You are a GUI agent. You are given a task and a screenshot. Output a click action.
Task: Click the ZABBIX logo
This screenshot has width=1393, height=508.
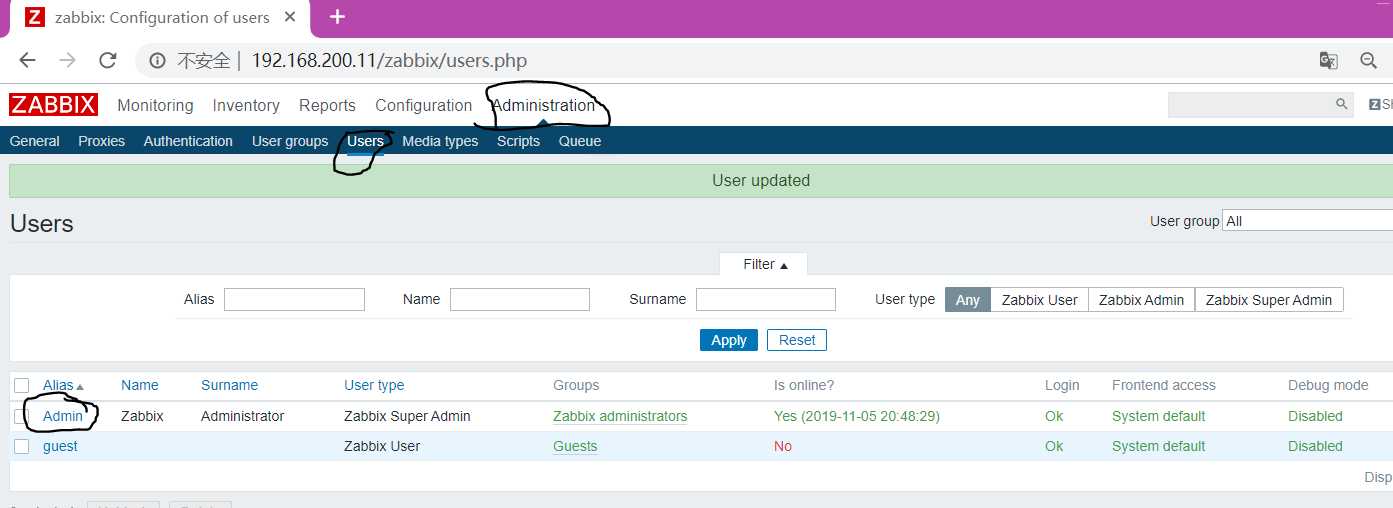53,105
